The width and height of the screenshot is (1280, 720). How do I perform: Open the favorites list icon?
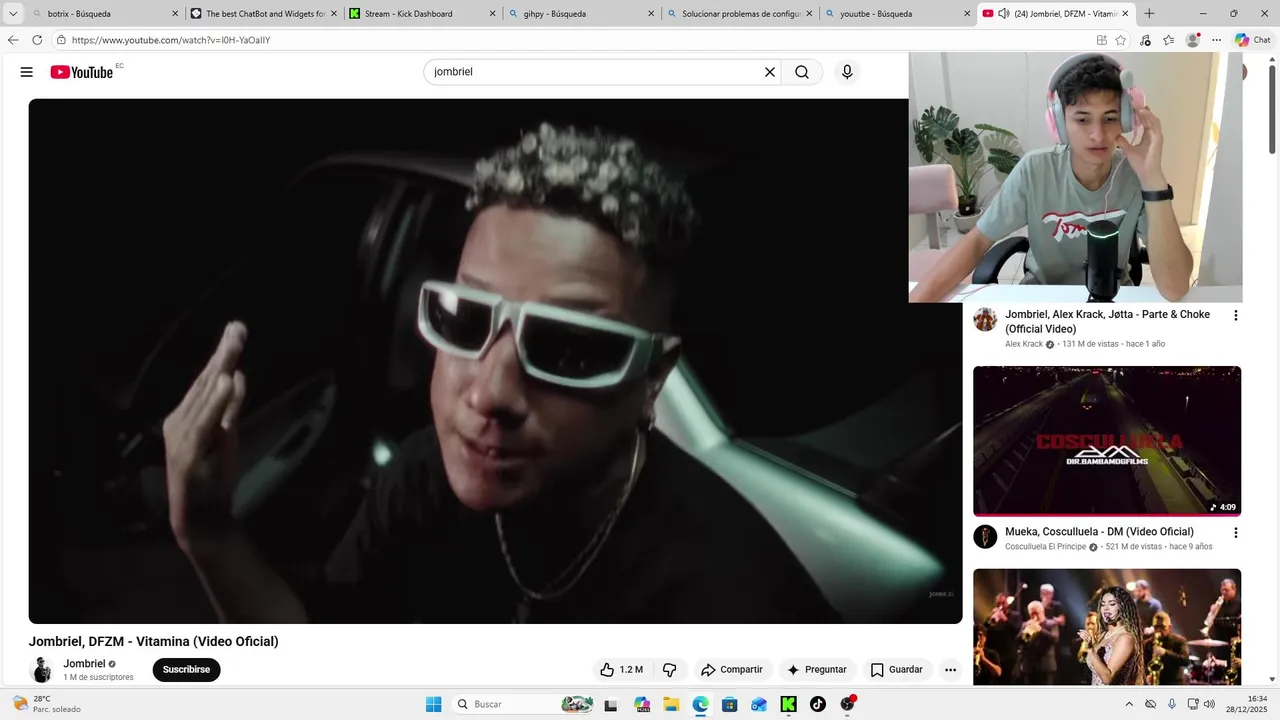[1168, 40]
